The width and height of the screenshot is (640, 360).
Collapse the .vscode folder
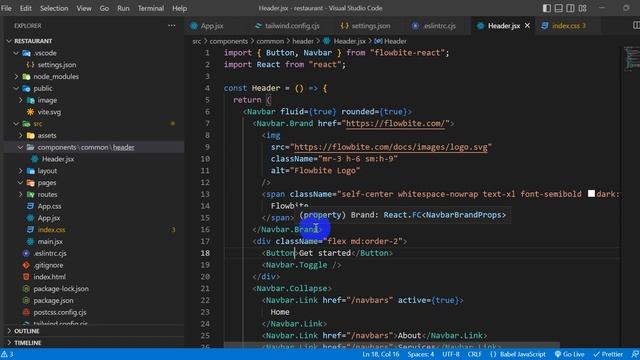point(16,53)
